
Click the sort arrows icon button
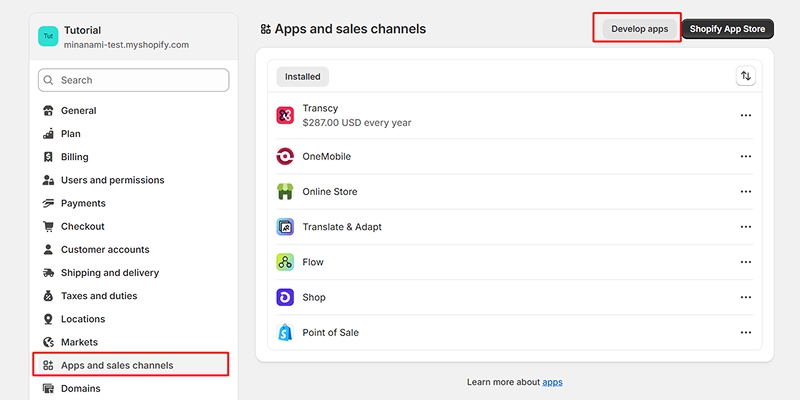746,77
